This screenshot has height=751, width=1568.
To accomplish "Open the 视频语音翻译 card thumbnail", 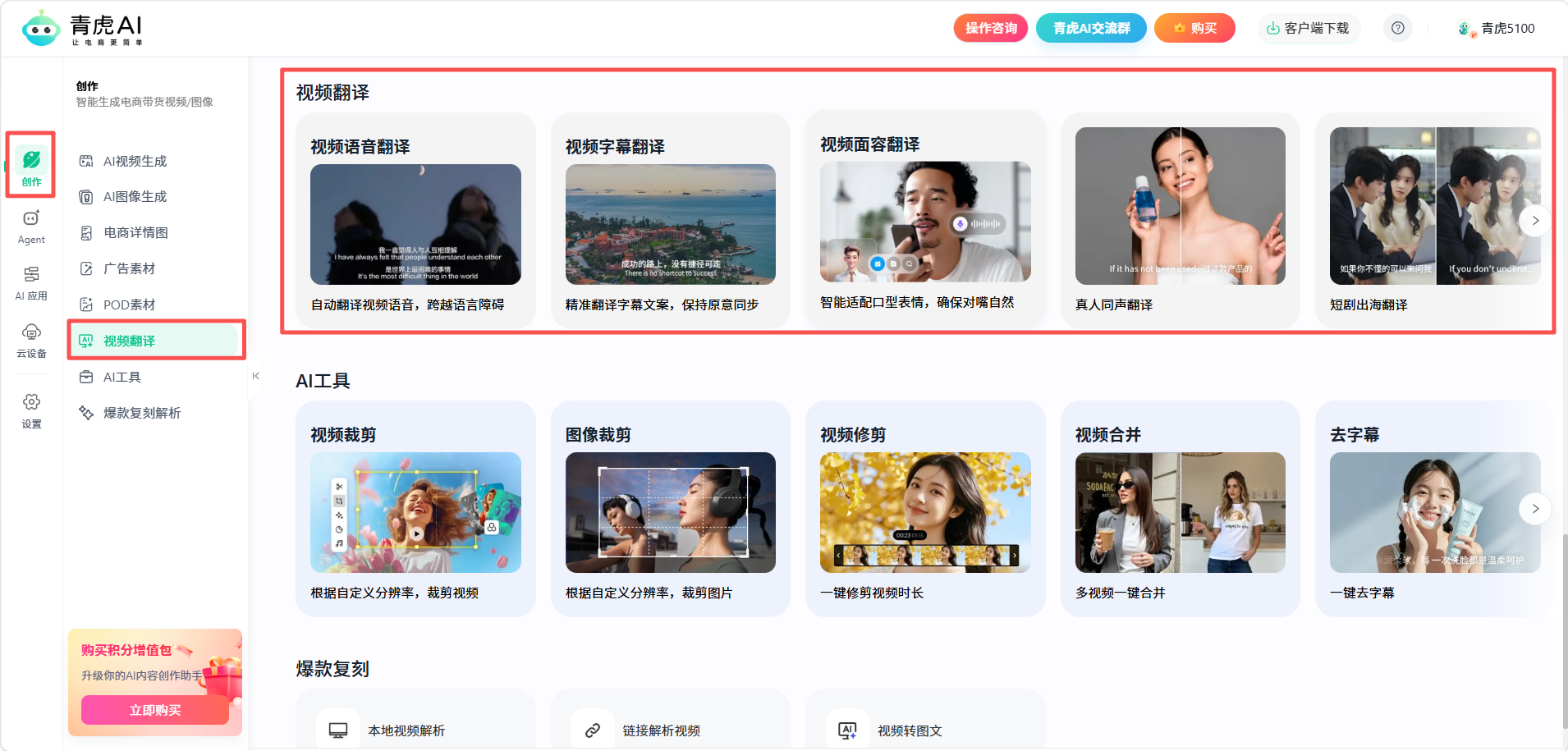I will pos(415,224).
